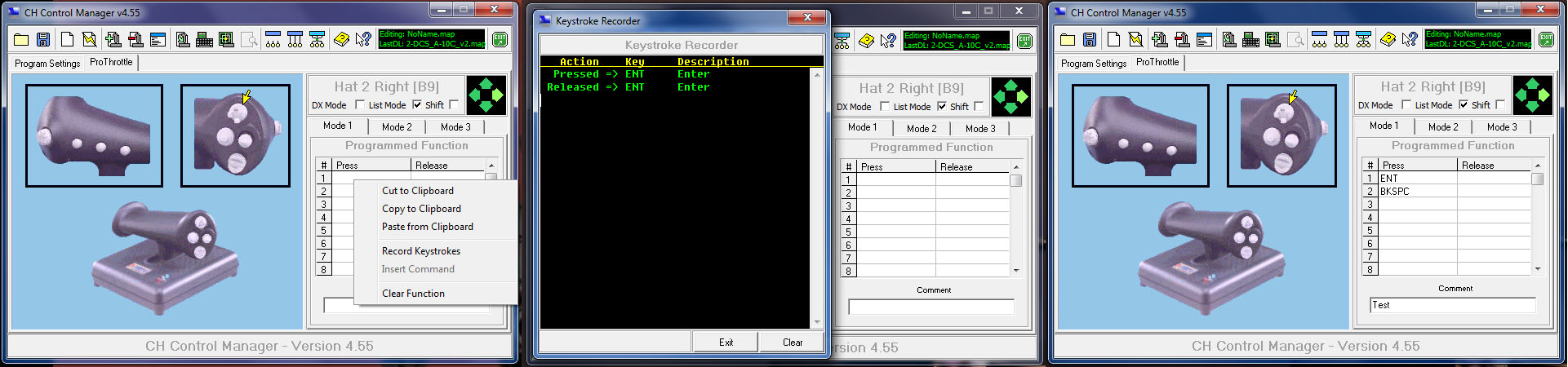Click the blank-page new map icon in the right window

[x=1113, y=39]
